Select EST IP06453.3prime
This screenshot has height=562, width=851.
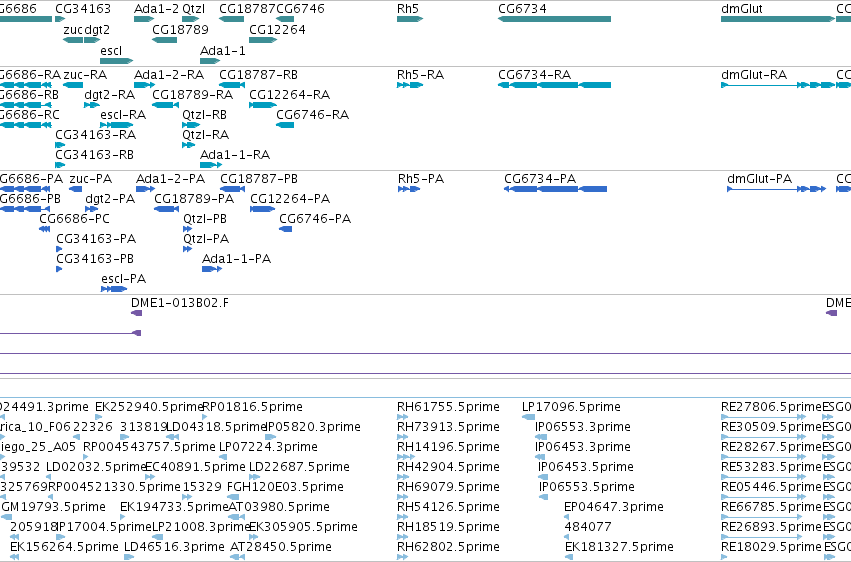pyautogui.click(x=541, y=457)
